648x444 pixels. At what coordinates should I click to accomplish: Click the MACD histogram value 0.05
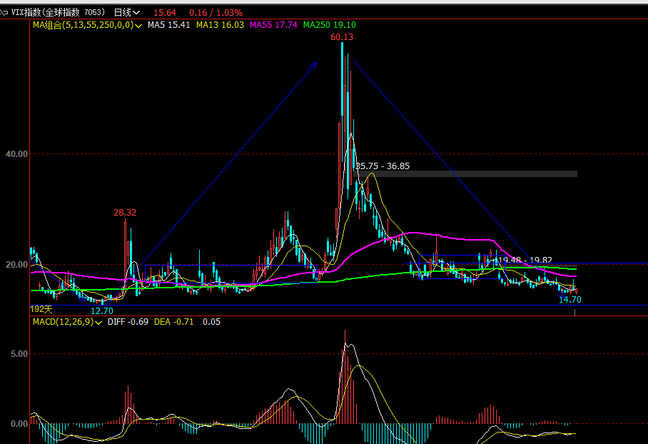[x=211, y=322]
